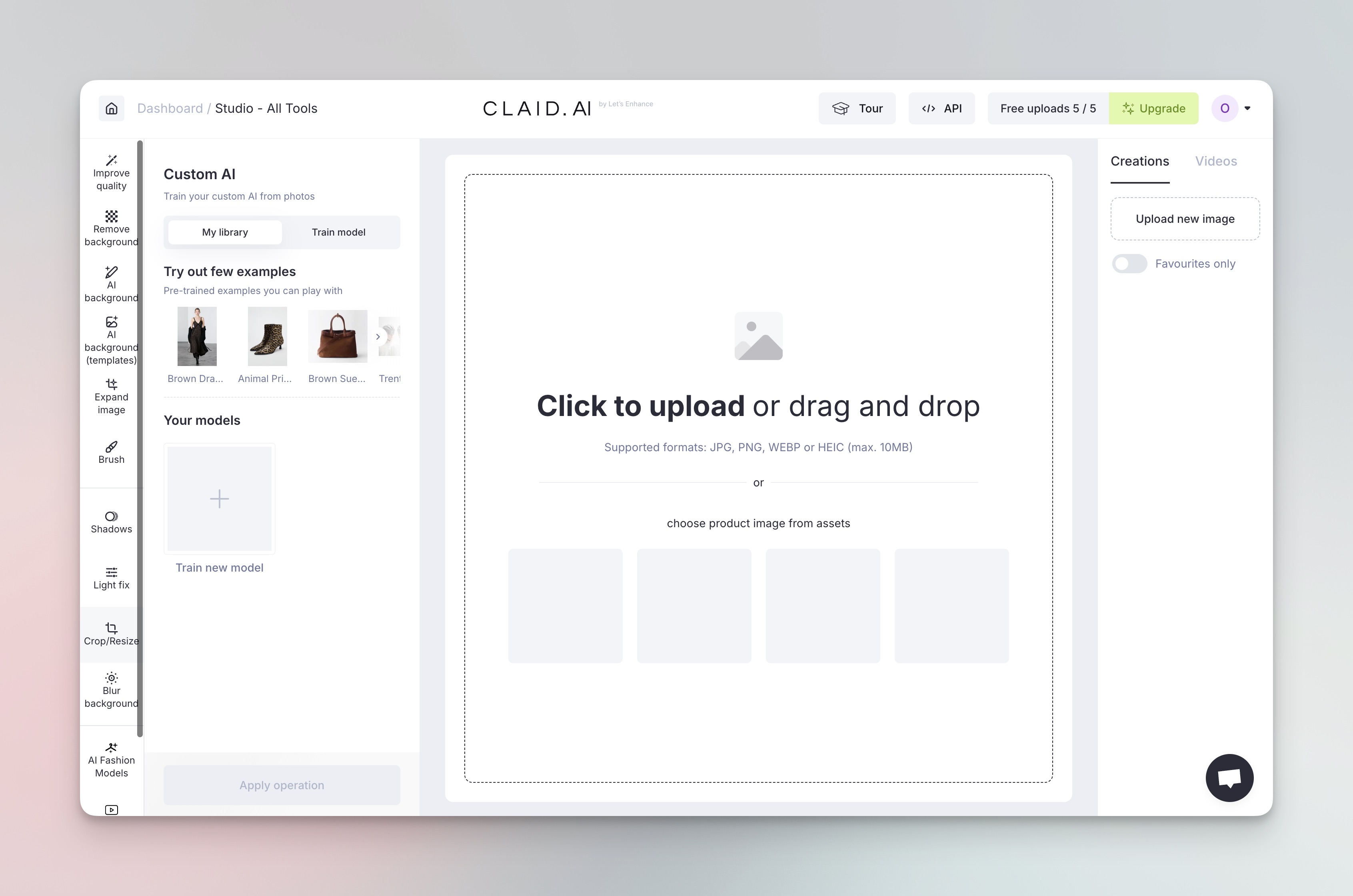
Task: Select the Blur background tool
Action: click(112, 690)
